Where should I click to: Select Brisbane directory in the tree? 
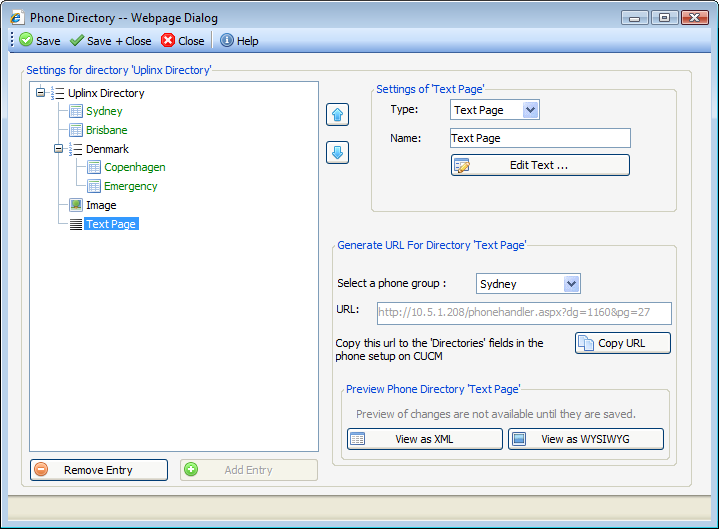pyautogui.click(x=106, y=130)
